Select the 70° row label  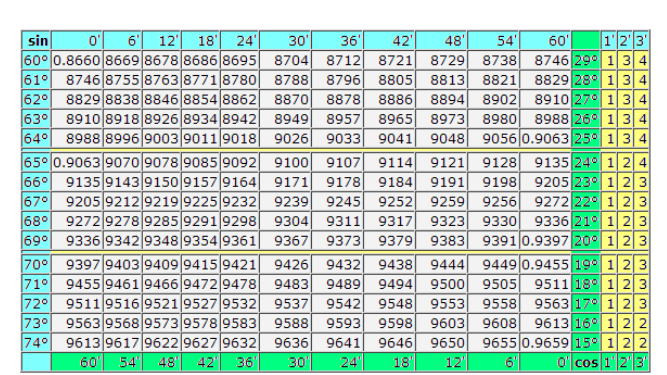pos(36,264)
